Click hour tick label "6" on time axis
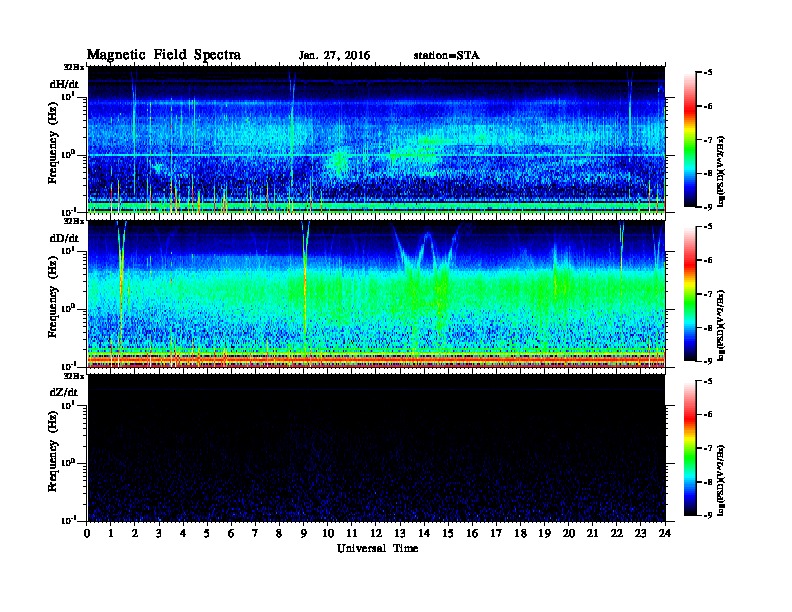Screen dimensions: 792x612 [231, 534]
